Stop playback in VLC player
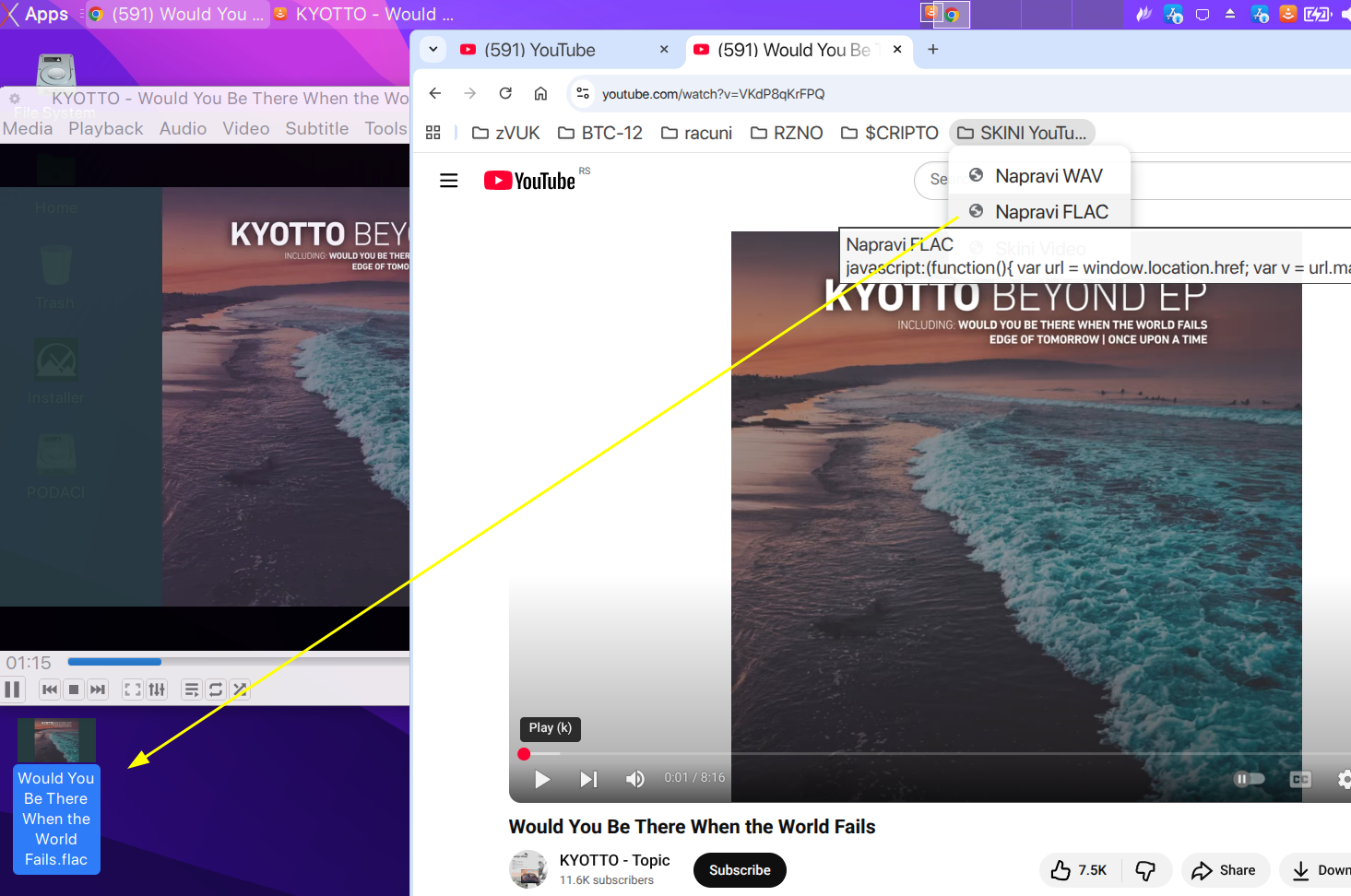Image resolution: width=1351 pixels, height=896 pixels. (x=74, y=690)
